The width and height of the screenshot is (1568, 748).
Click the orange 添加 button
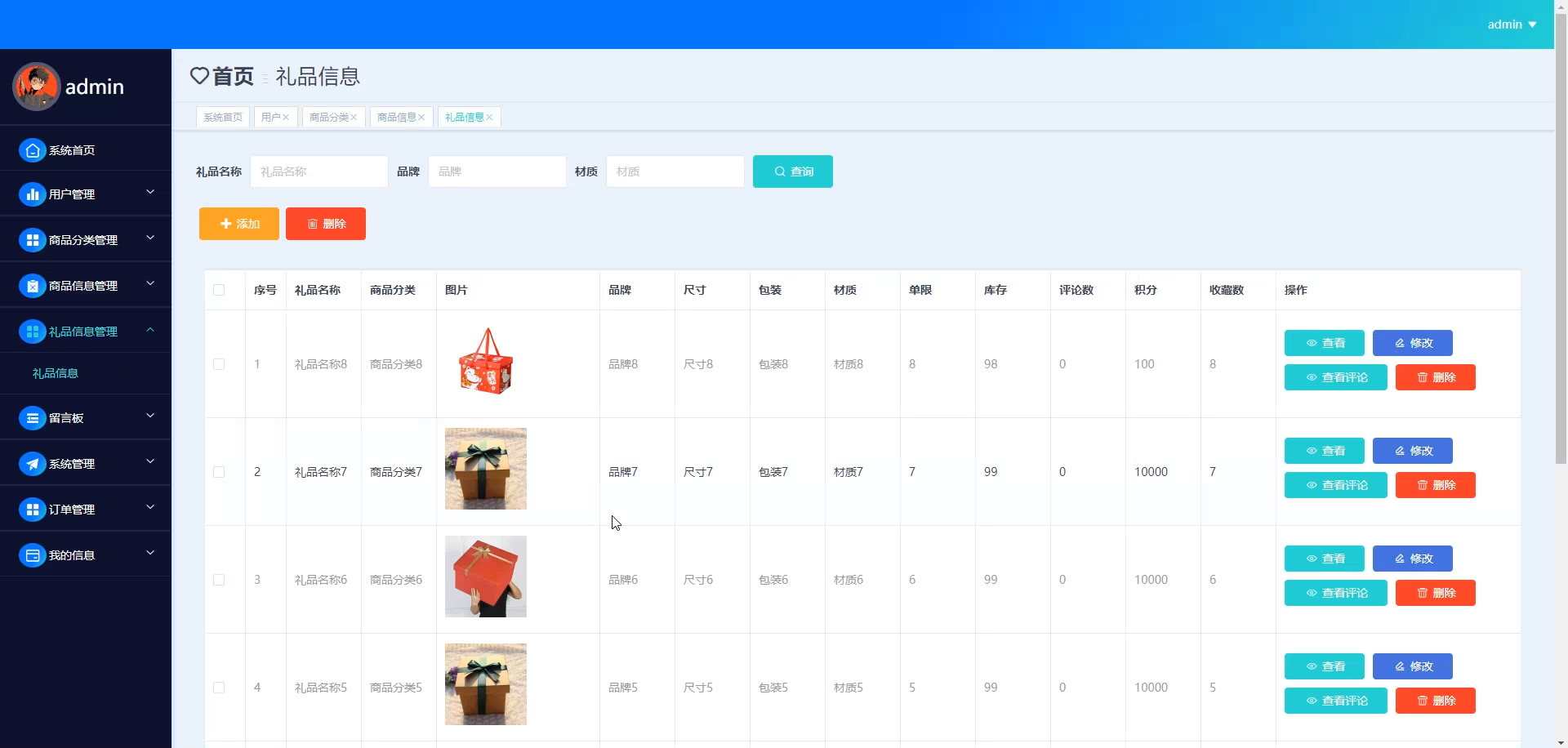pos(239,224)
